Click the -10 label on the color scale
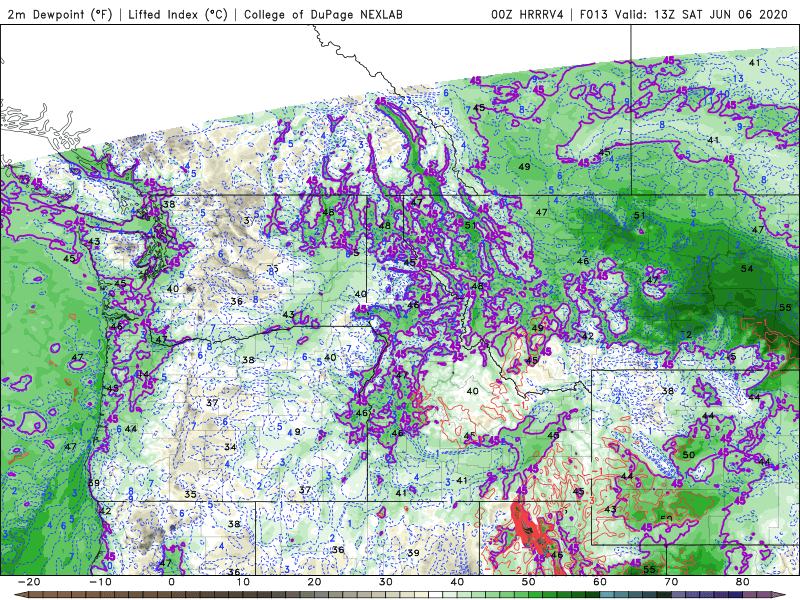 (x=100, y=582)
